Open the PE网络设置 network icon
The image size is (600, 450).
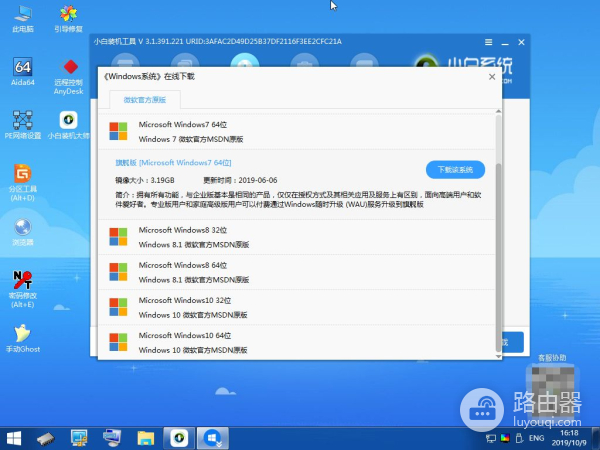point(22,120)
